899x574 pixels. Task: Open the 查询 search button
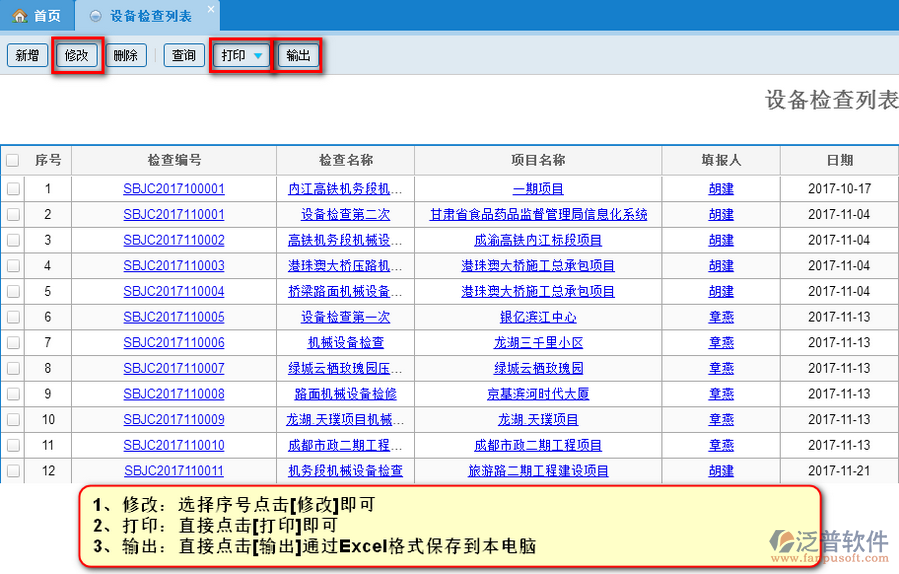pyautogui.click(x=184, y=56)
